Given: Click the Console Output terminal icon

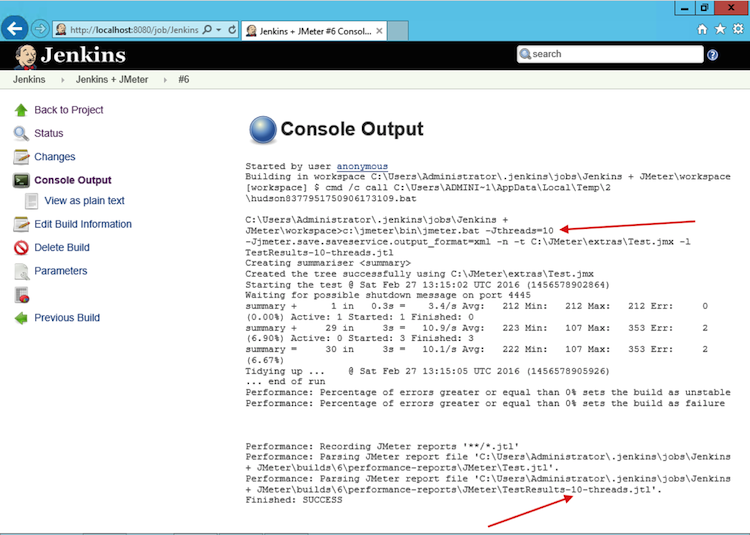Looking at the screenshot, I should tap(21, 180).
